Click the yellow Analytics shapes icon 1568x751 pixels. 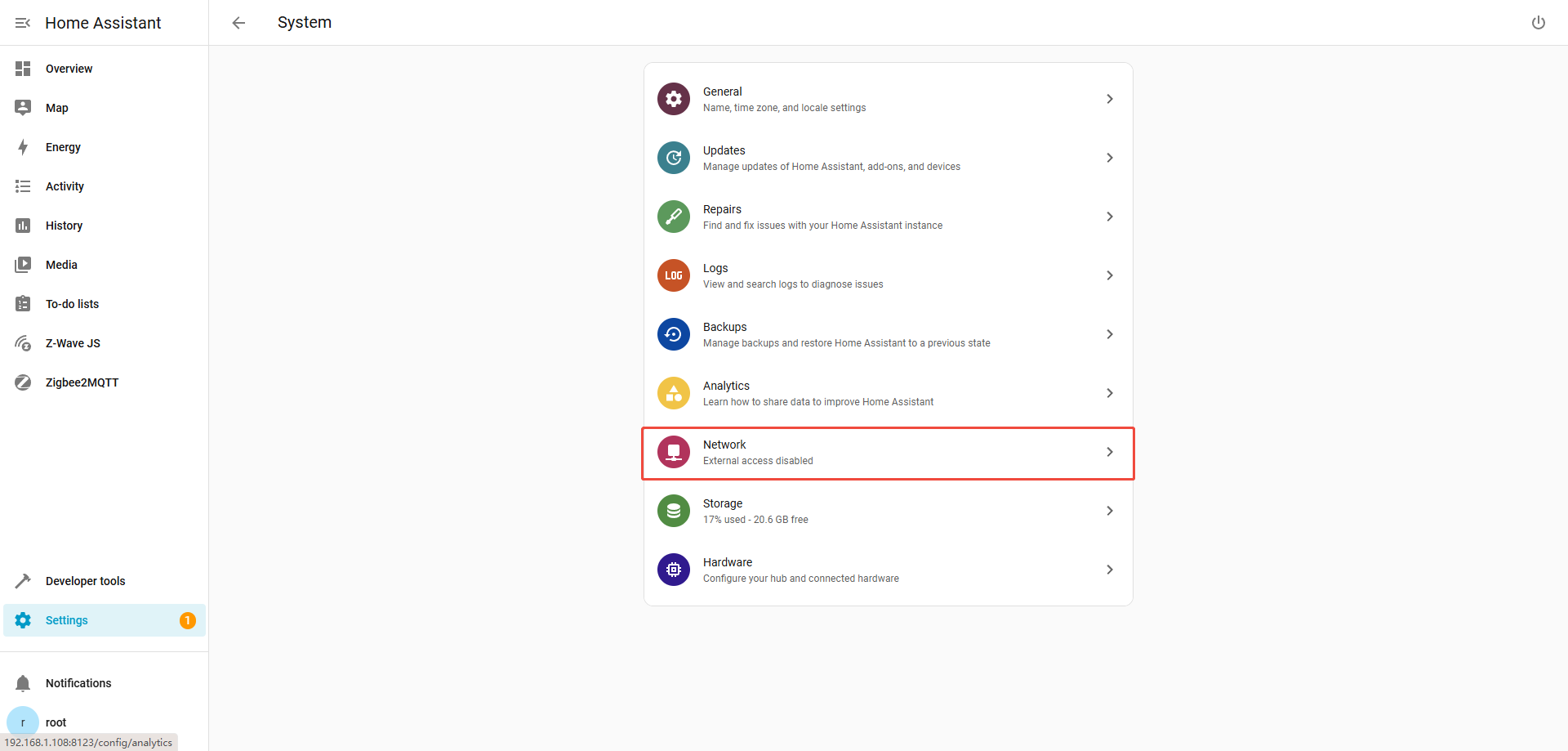(673, 393)
